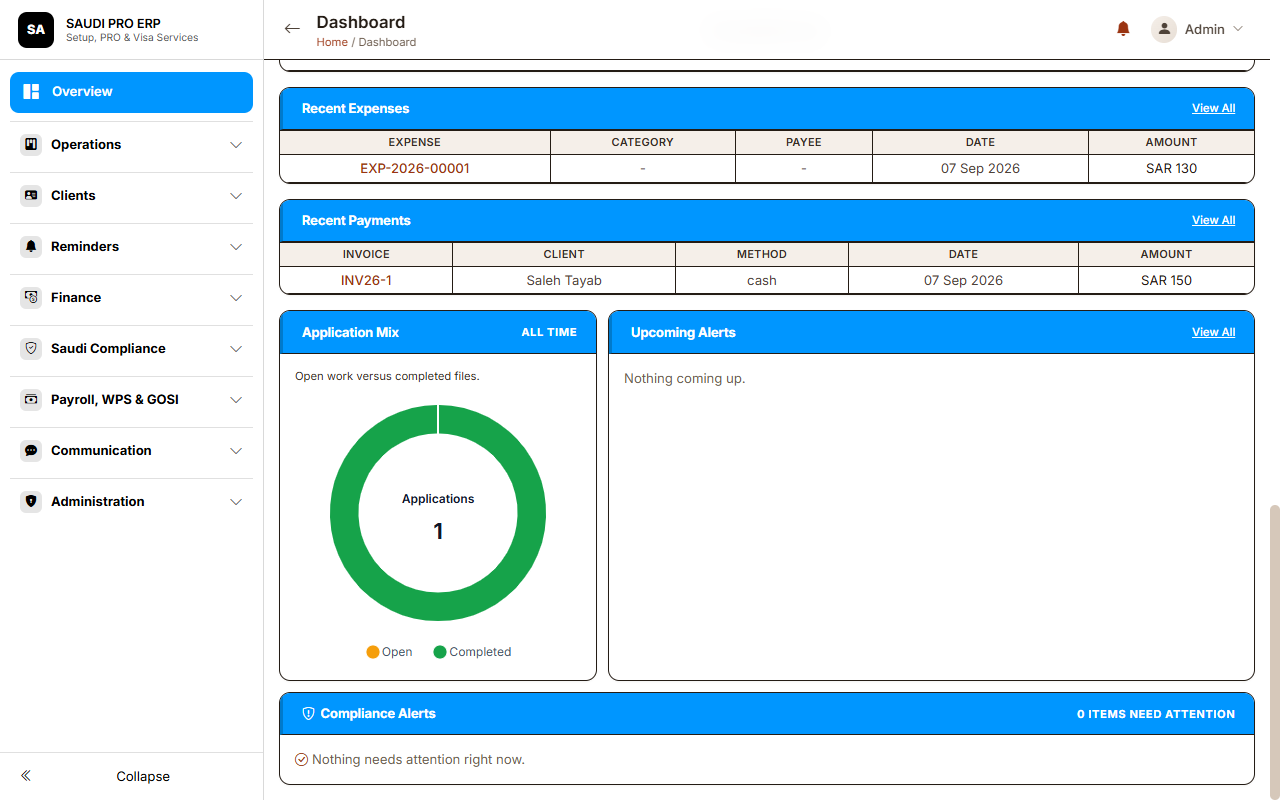
Task: Open View All for Upcoming Alerts
Action: pos(1213,332)
